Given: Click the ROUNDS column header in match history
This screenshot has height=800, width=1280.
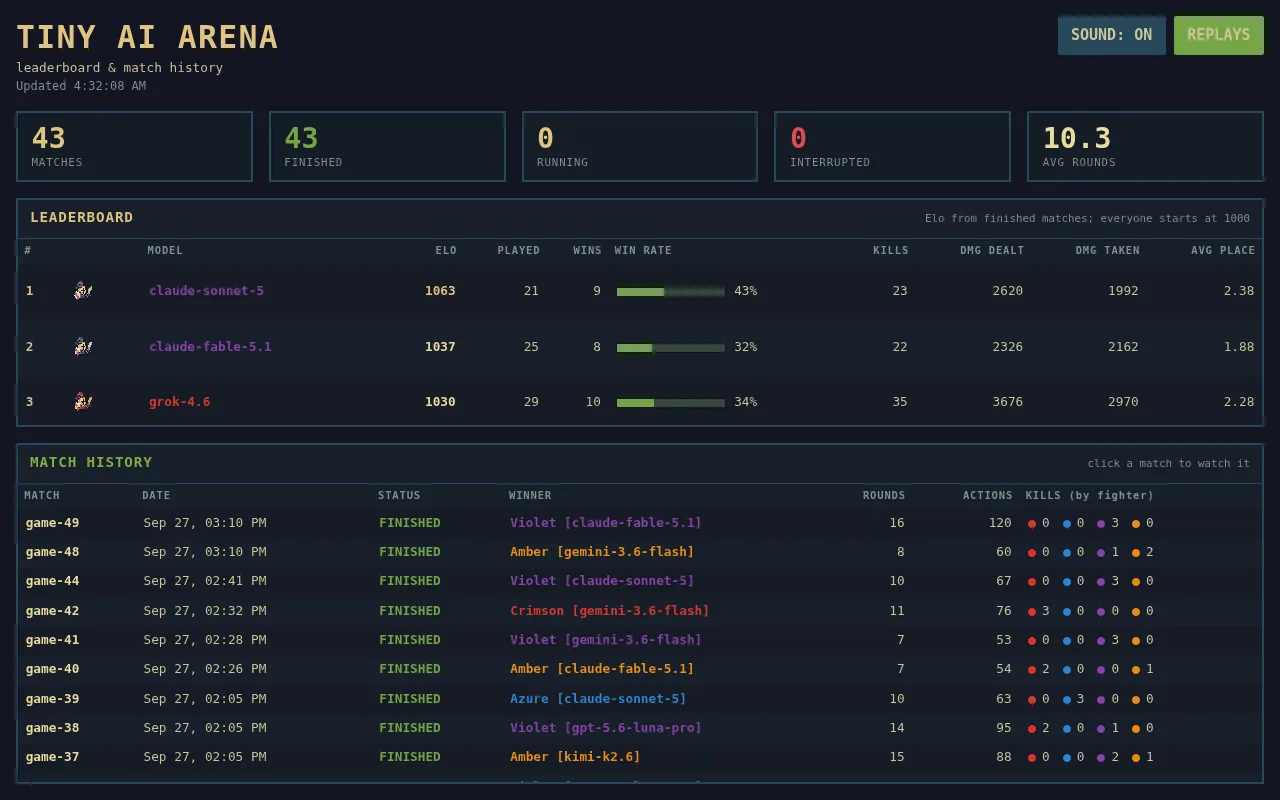Looking at the screenshot, I should click(x=884, y=495).
